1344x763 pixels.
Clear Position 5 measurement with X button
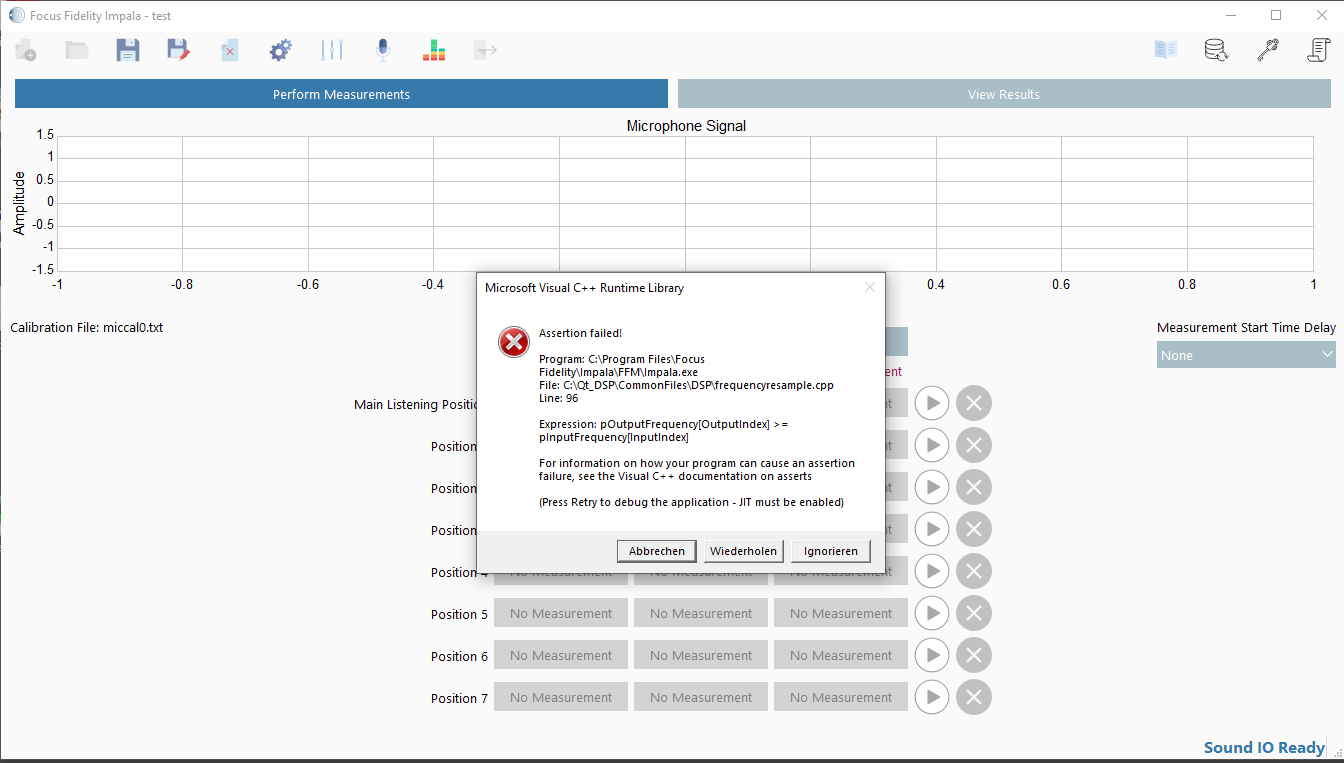(x=974, y=613)
